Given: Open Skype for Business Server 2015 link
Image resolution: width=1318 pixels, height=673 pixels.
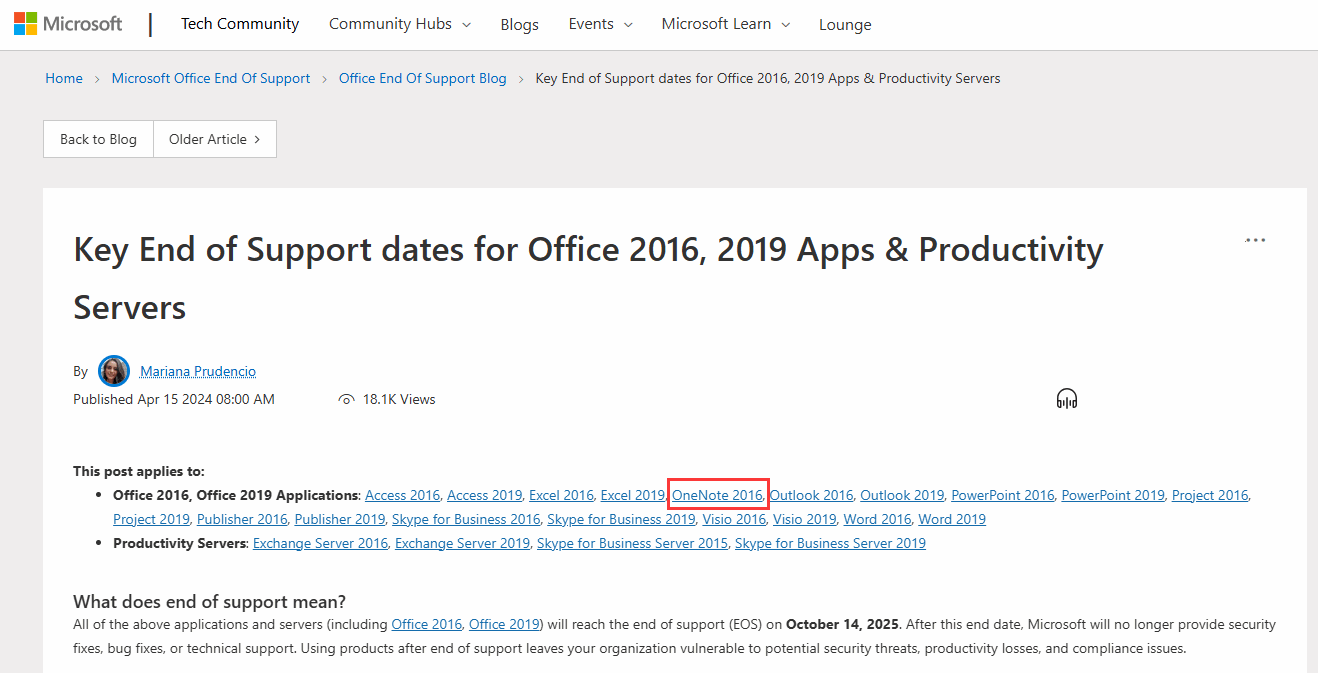Looking at the screenshot, I should [x=632, y=543].
